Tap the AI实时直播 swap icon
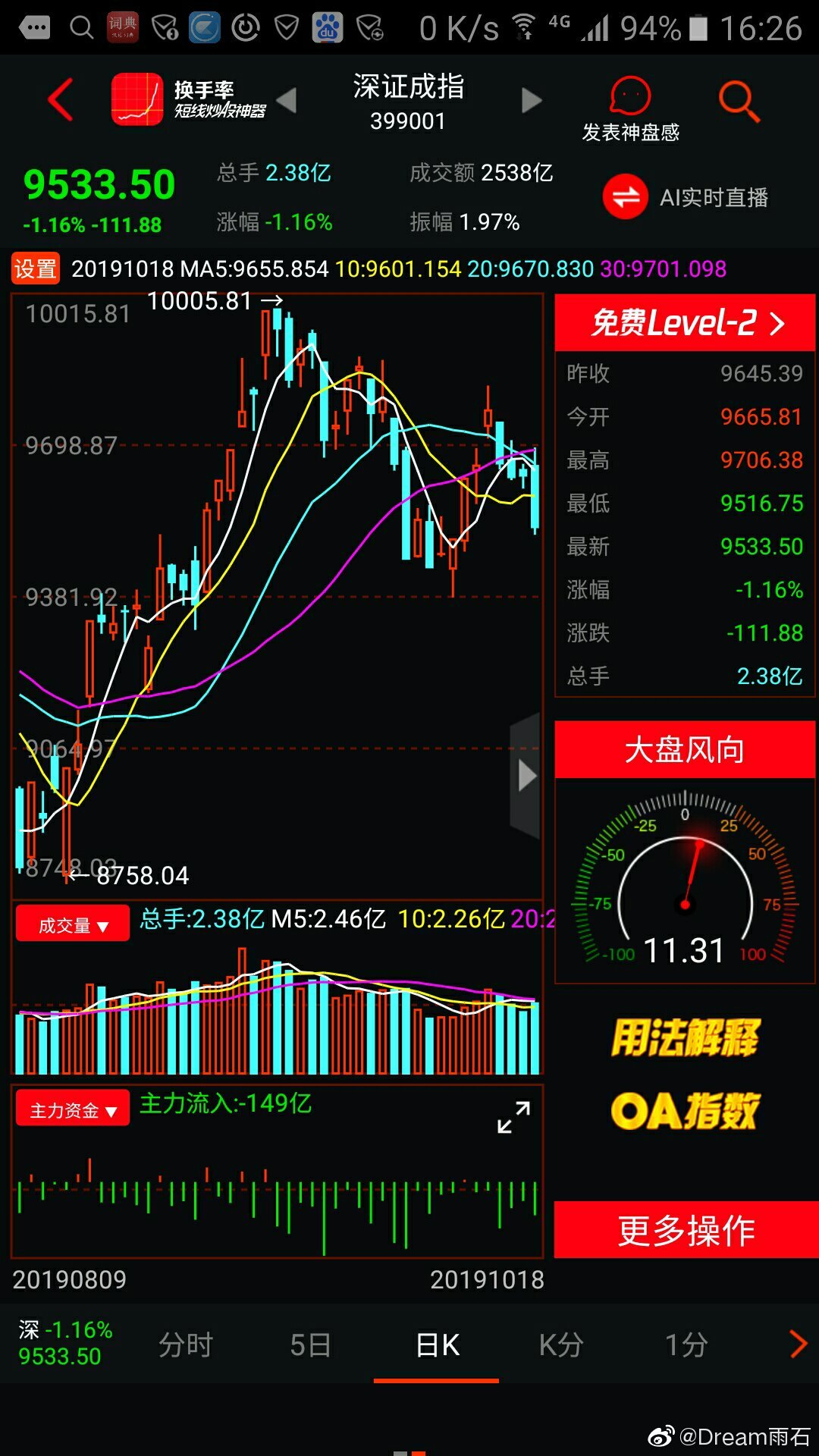819x1456 pixels. pyautogui.click(x=626, y=197)
